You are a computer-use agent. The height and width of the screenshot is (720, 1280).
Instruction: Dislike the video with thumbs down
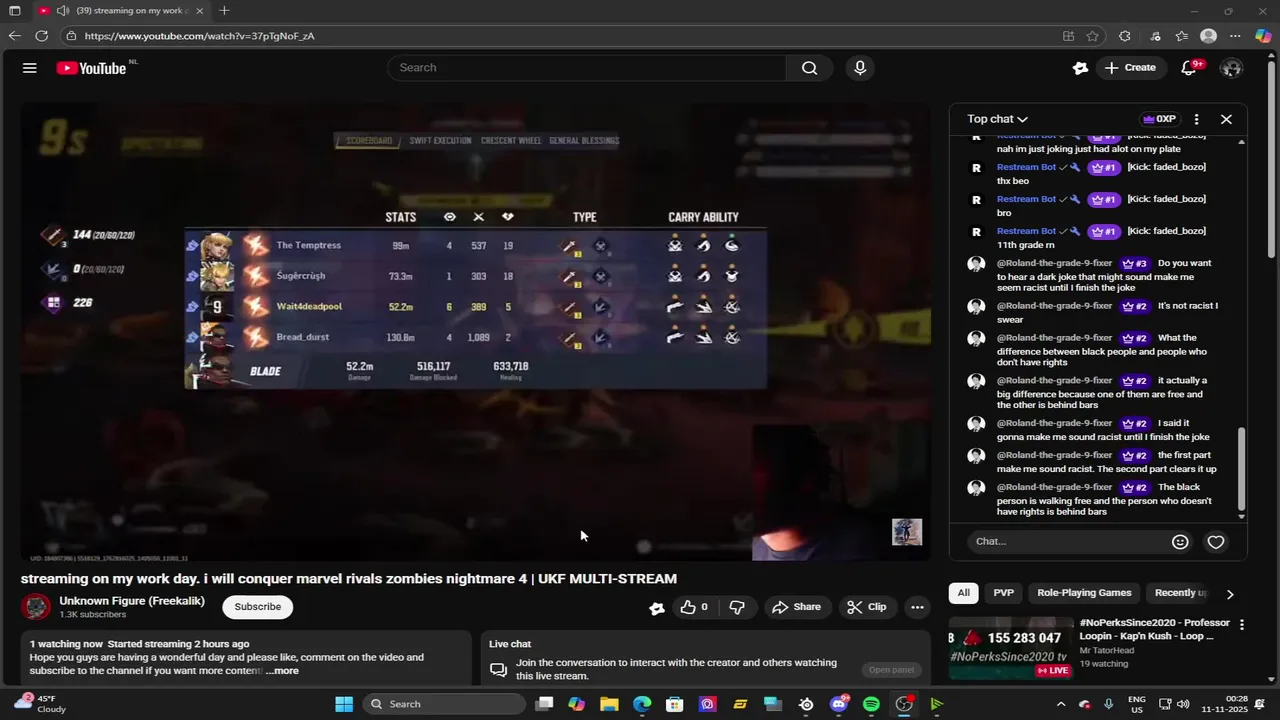click(x=737, y=607)
